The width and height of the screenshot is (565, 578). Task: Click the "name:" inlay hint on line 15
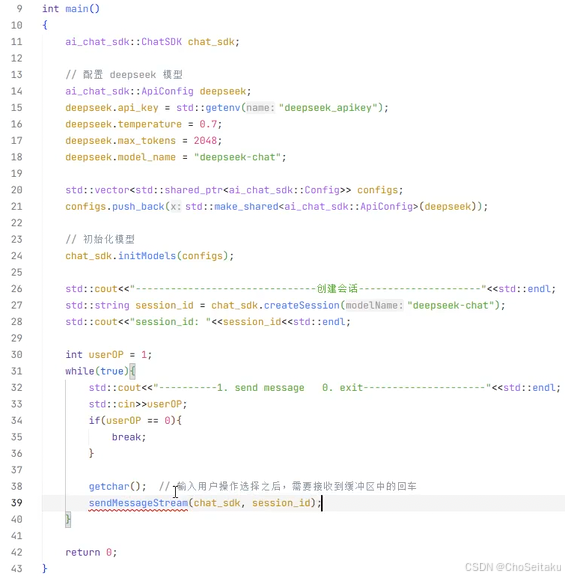tap(260, 108)
